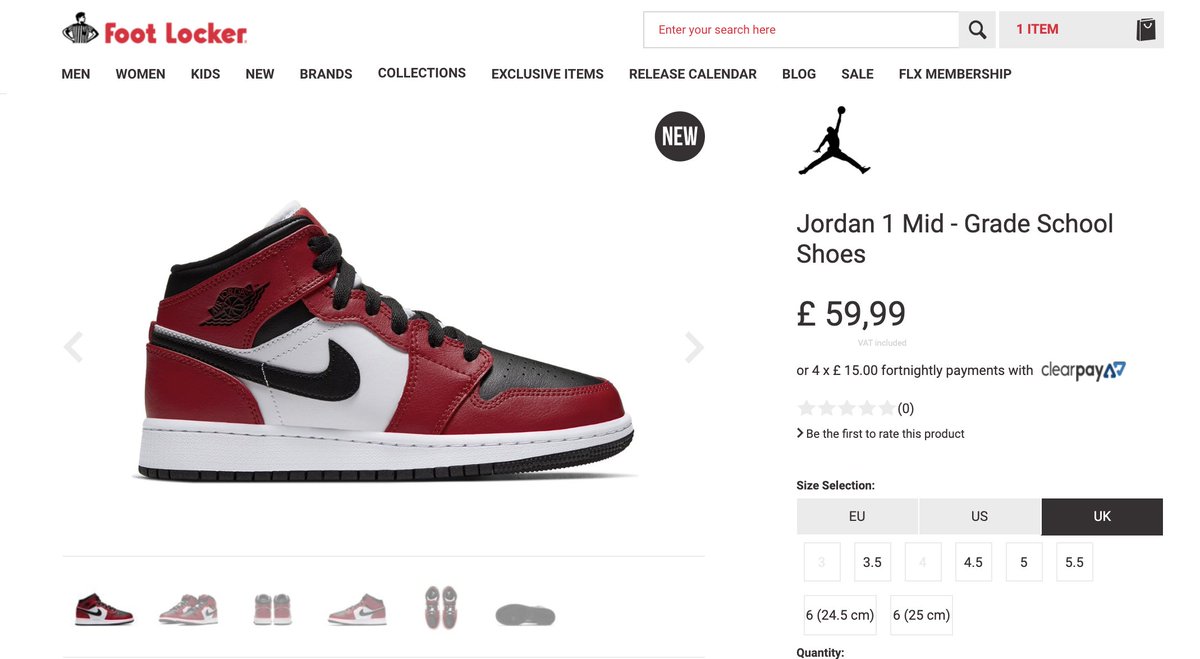The width and height of the screenshot is (1200, 659).
Task: Click the Foot Locker logo
Action: (155, 30)
